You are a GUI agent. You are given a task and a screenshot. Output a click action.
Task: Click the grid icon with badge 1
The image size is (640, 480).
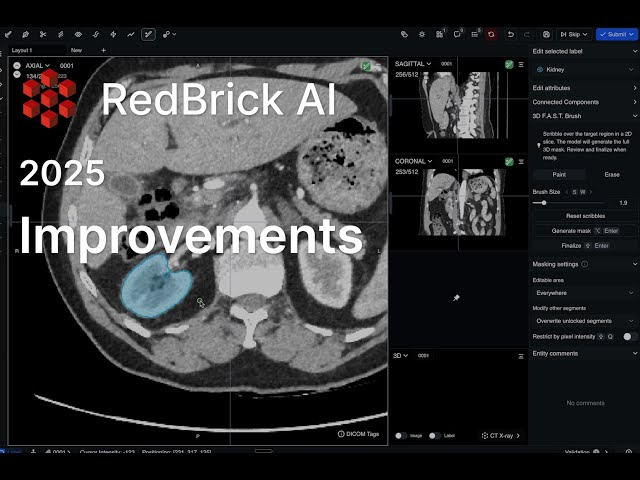click(x=440, y=34)
